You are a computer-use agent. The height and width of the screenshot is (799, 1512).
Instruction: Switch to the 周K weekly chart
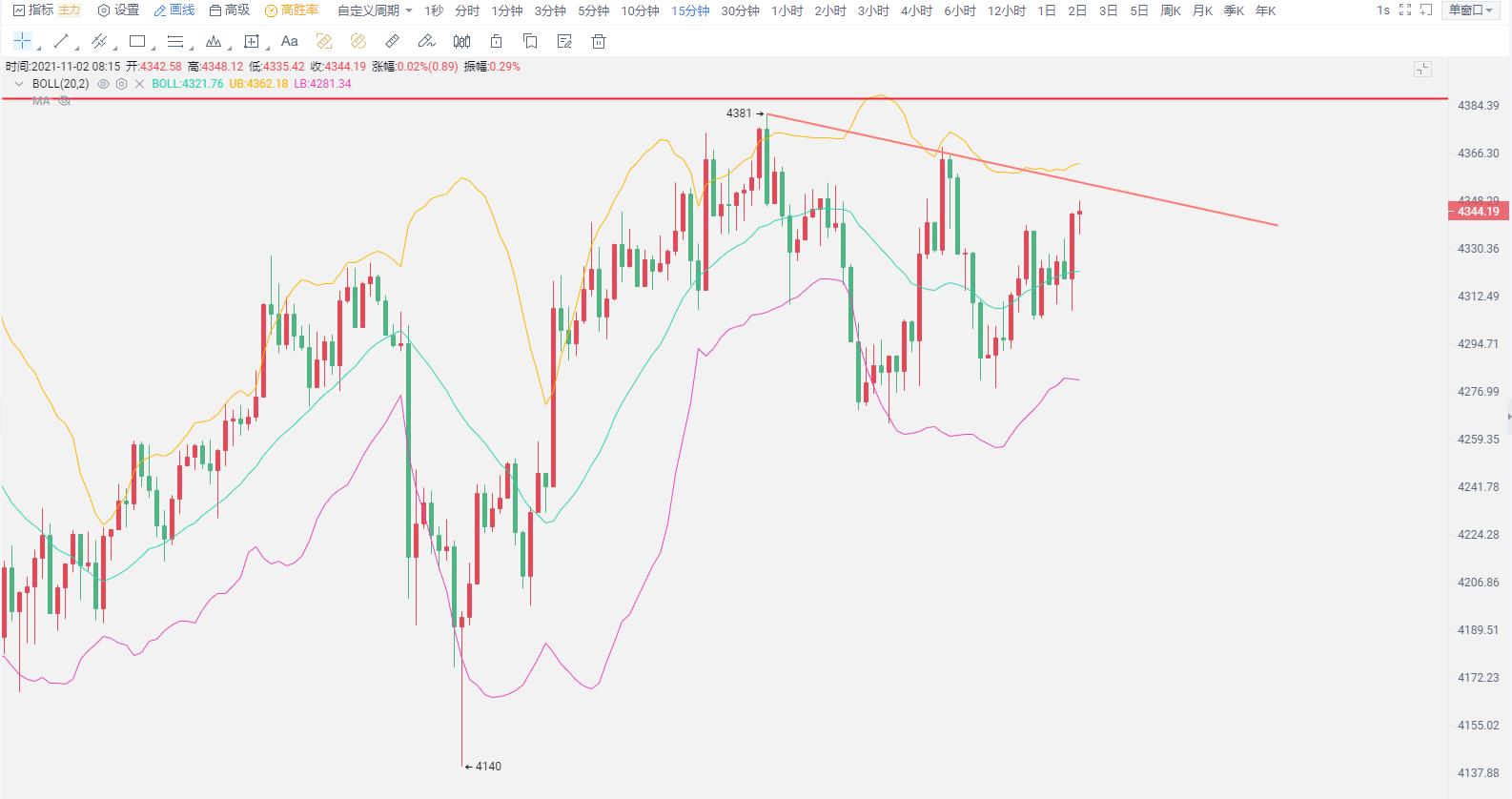tap(1170, 10)
